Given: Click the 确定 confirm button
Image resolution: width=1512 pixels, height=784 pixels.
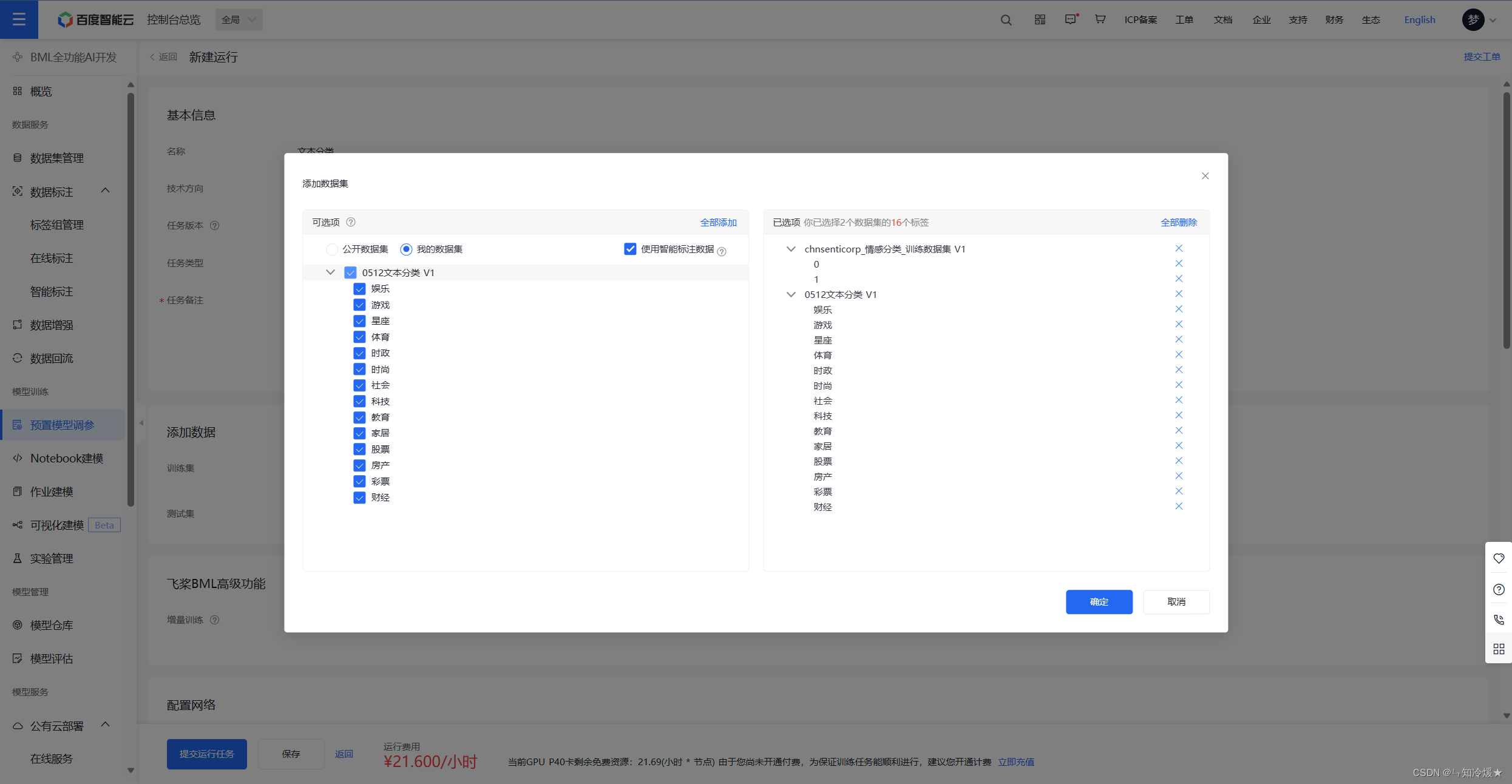Looking at the screenshot, I should pos(1099,602).
